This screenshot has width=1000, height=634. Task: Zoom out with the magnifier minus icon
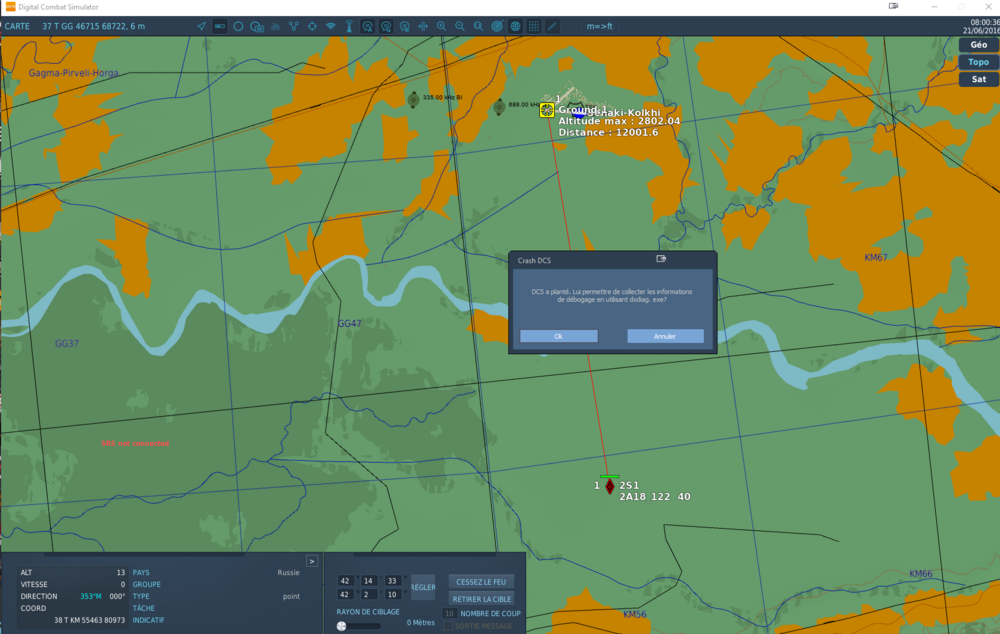click(x=460, y=26)
